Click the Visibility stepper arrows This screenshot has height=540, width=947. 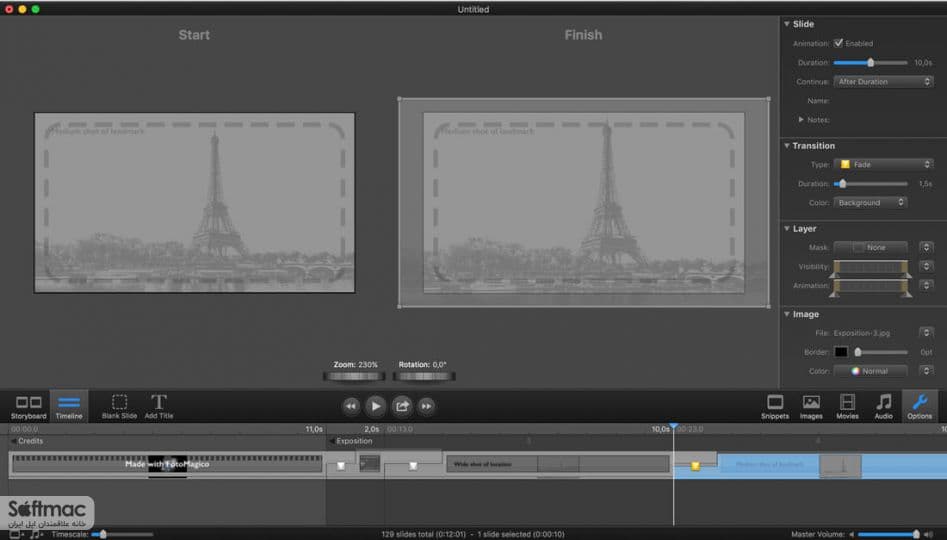pos(926,266)
